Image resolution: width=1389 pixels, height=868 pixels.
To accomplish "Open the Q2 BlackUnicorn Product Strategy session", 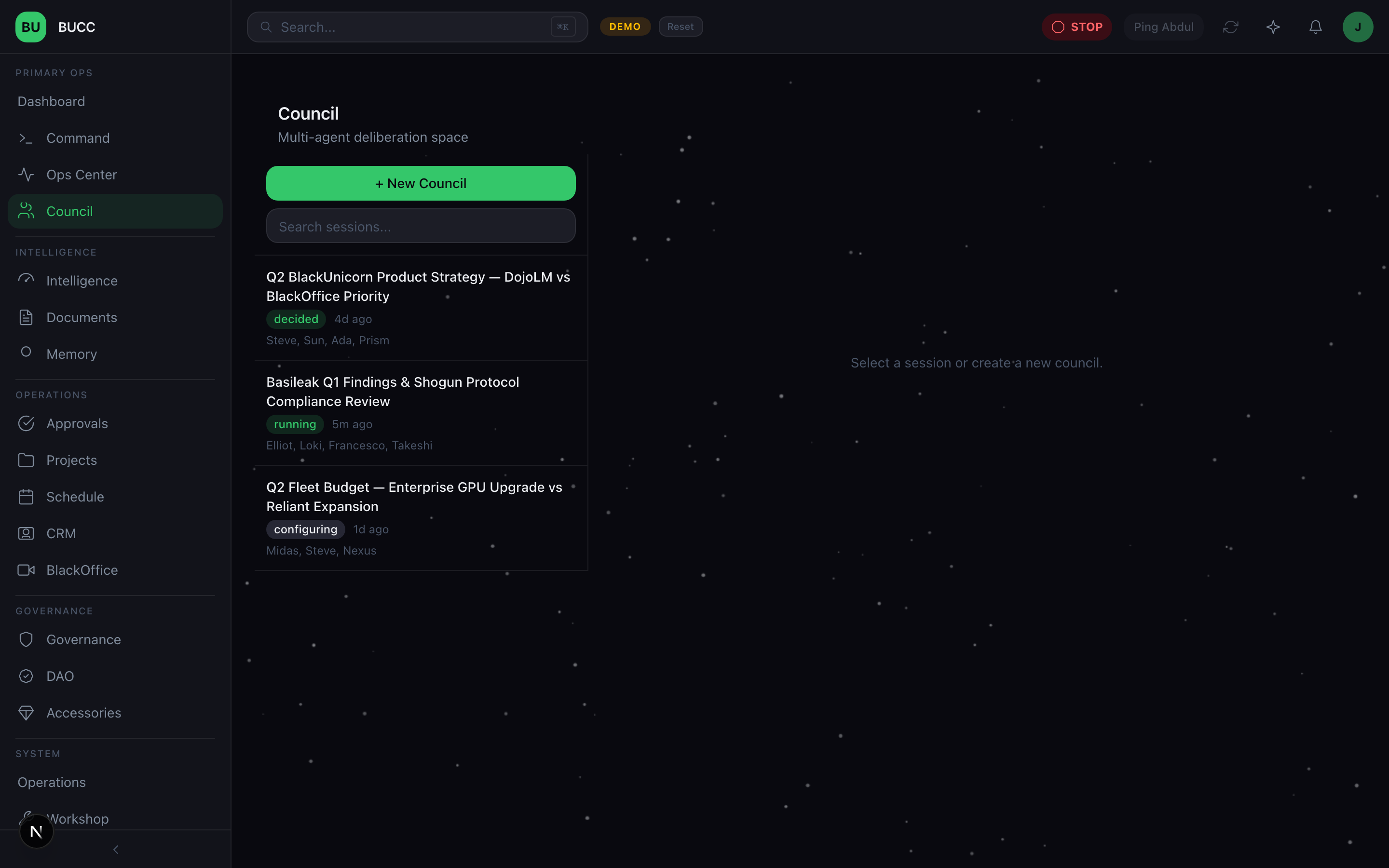I will coord(418,286).
